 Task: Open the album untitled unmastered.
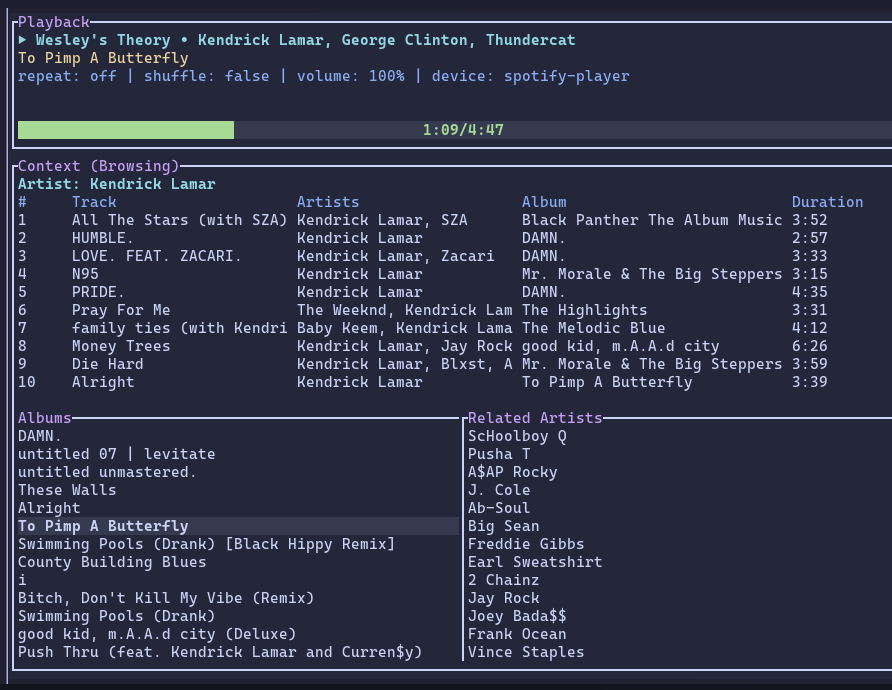[107, 472]
